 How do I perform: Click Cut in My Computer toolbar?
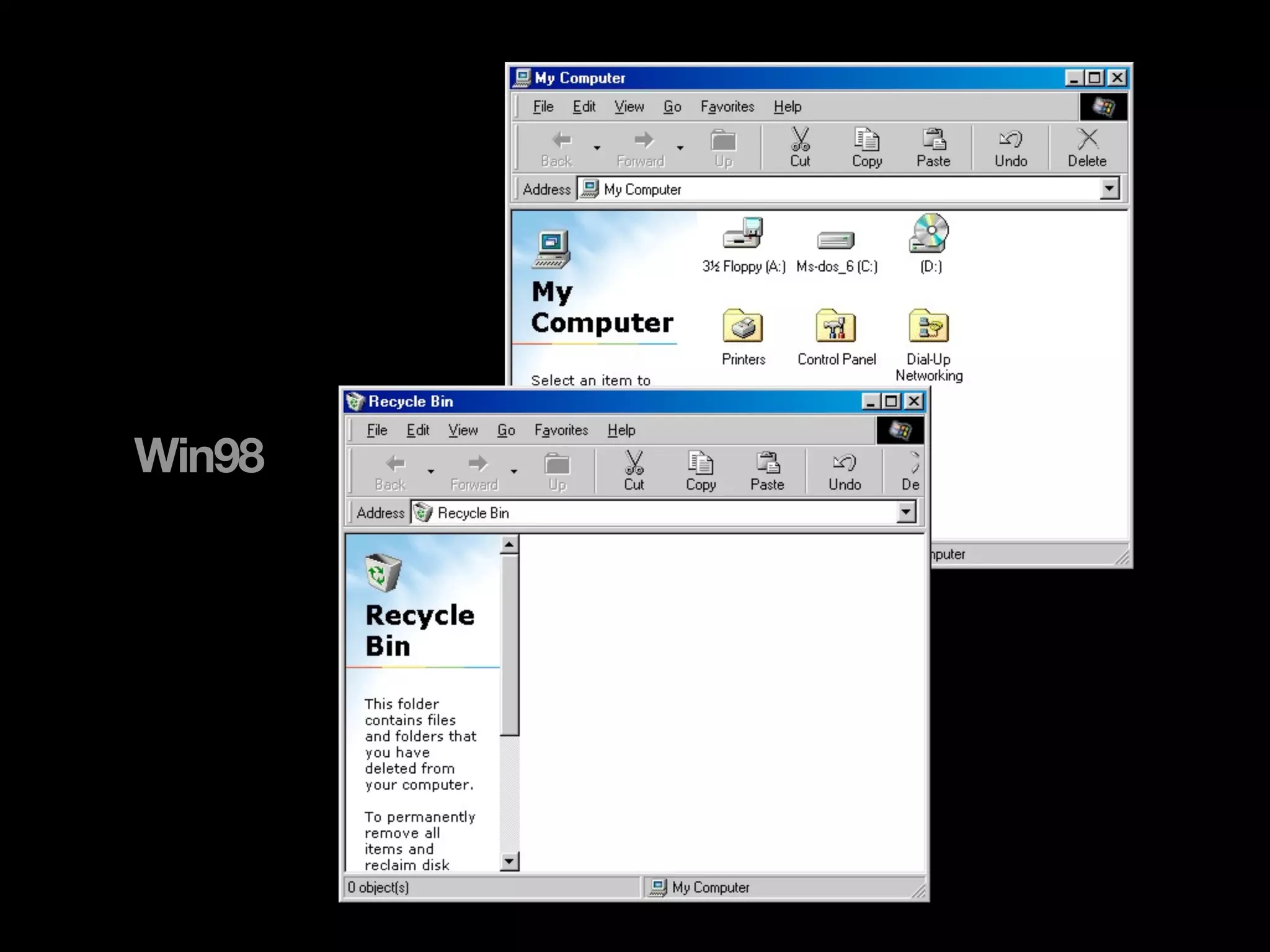800,148
